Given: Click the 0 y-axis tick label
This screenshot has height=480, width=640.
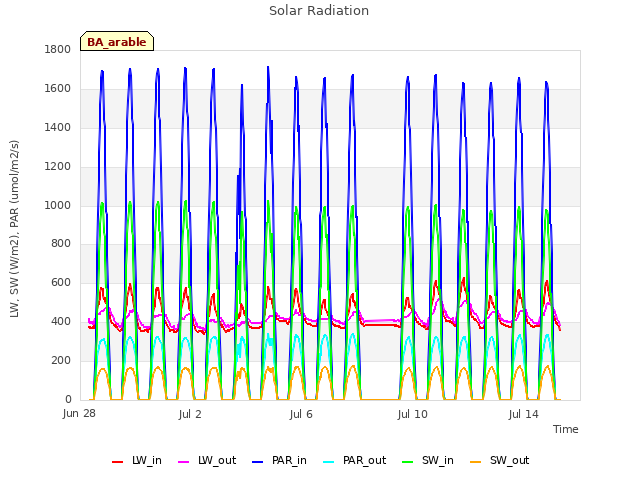Looking at the screenshot, I should (68, 399).
